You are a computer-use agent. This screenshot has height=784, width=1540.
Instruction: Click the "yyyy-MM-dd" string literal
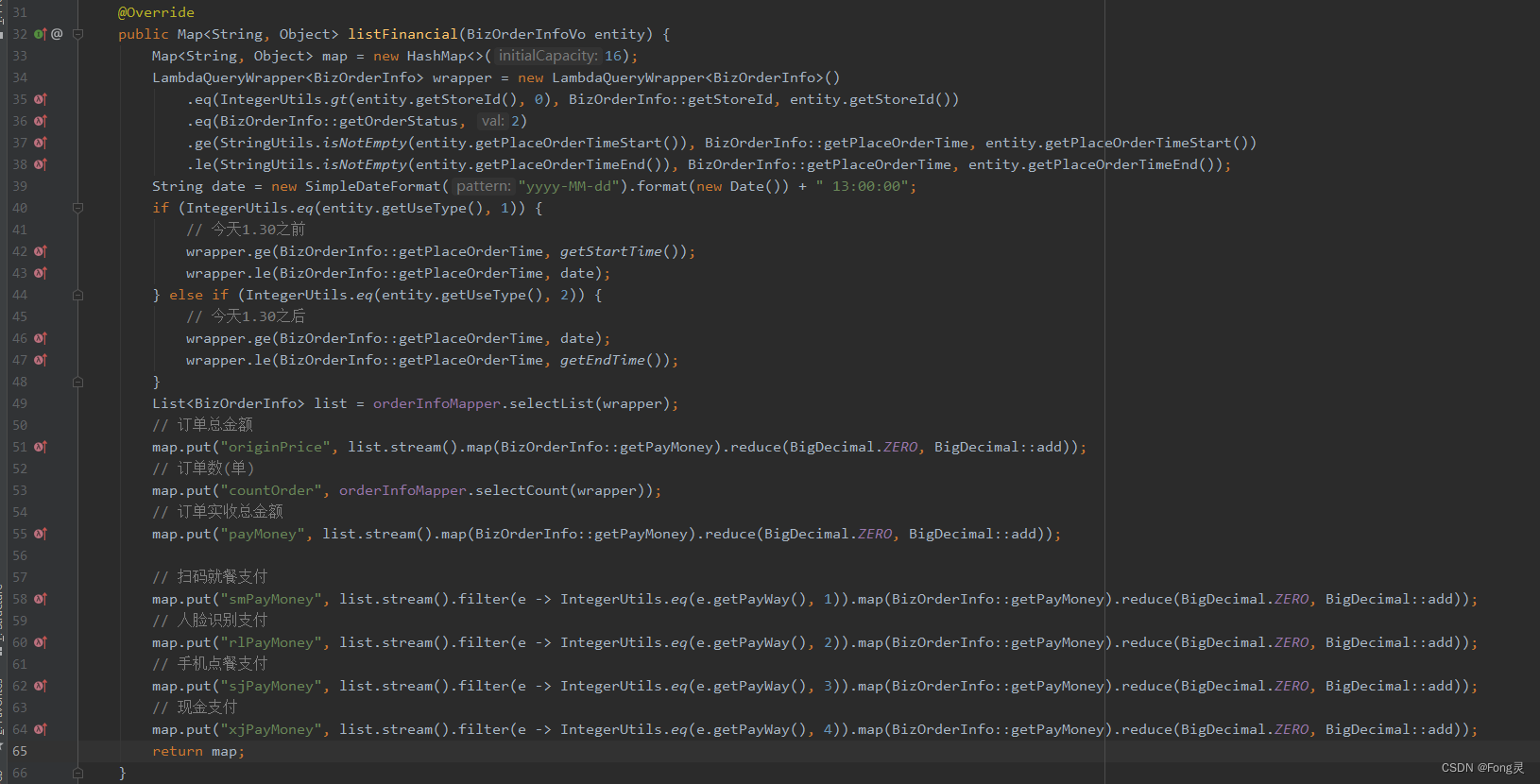coord(570,186)
